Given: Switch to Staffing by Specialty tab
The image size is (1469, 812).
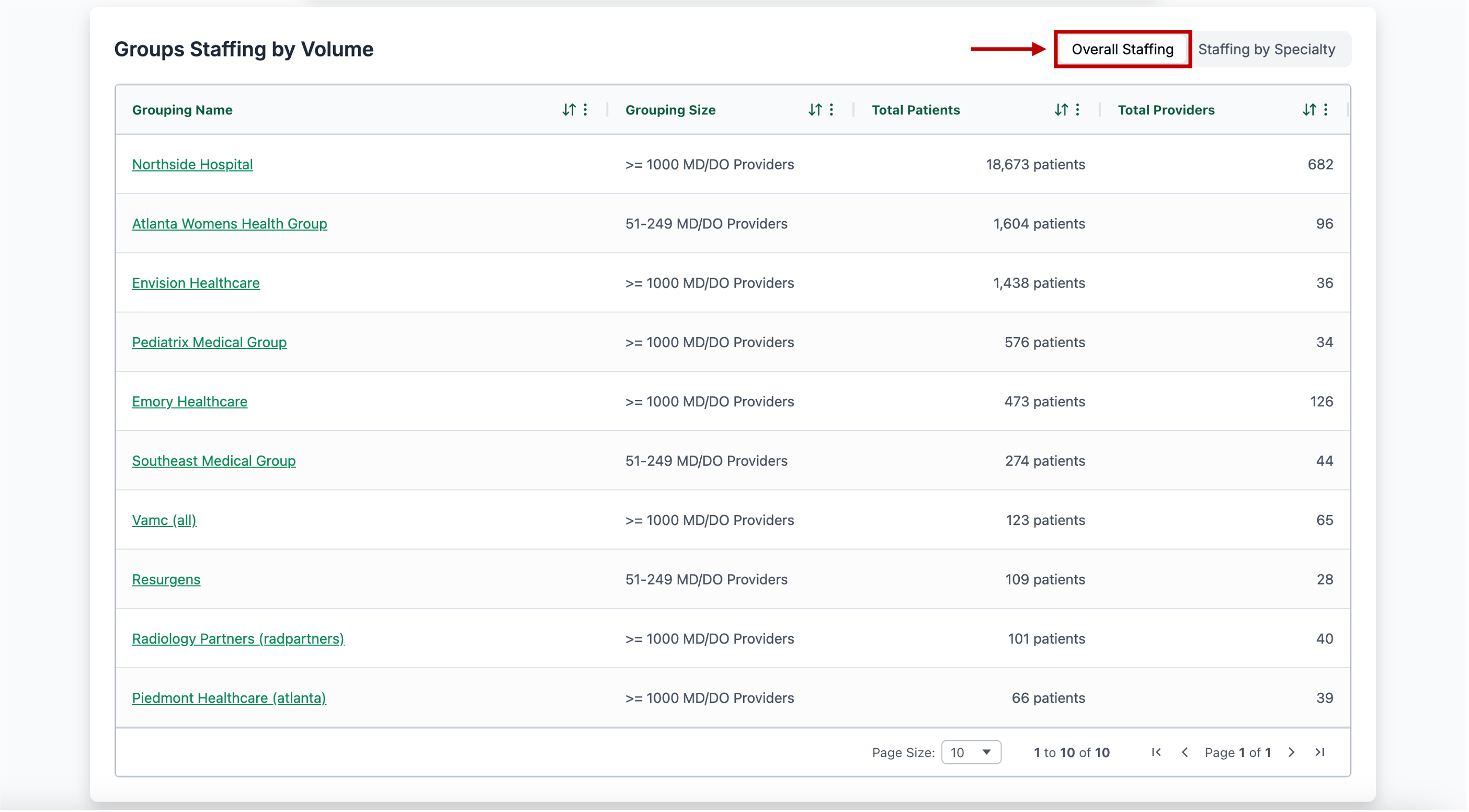Looking at the screenshot, I should coord(1266,49).
